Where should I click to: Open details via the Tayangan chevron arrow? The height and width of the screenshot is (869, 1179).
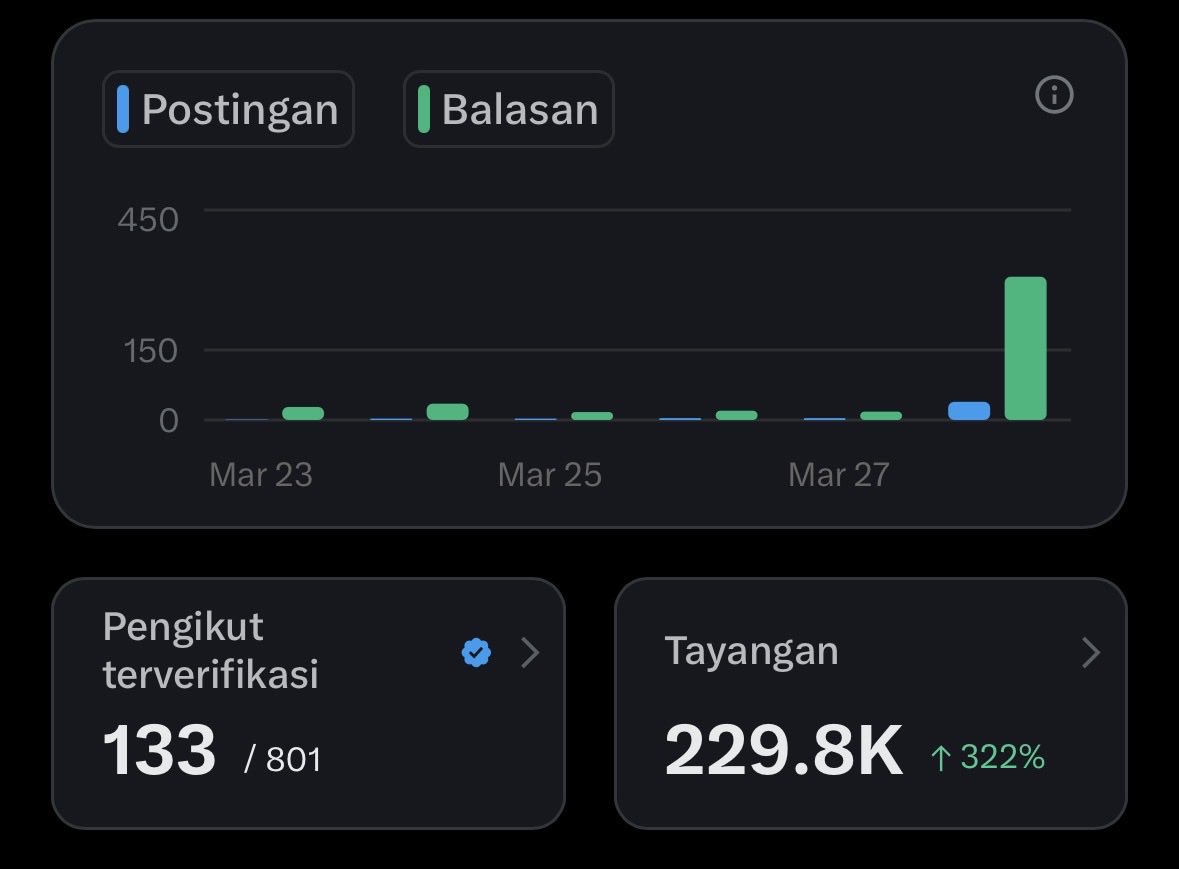coord(1092,652)
